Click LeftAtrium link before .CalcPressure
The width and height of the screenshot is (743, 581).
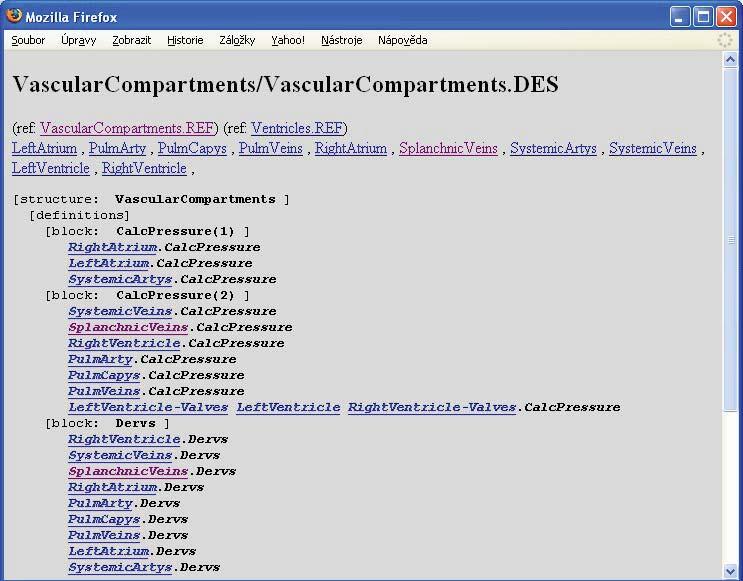[109, 263]
